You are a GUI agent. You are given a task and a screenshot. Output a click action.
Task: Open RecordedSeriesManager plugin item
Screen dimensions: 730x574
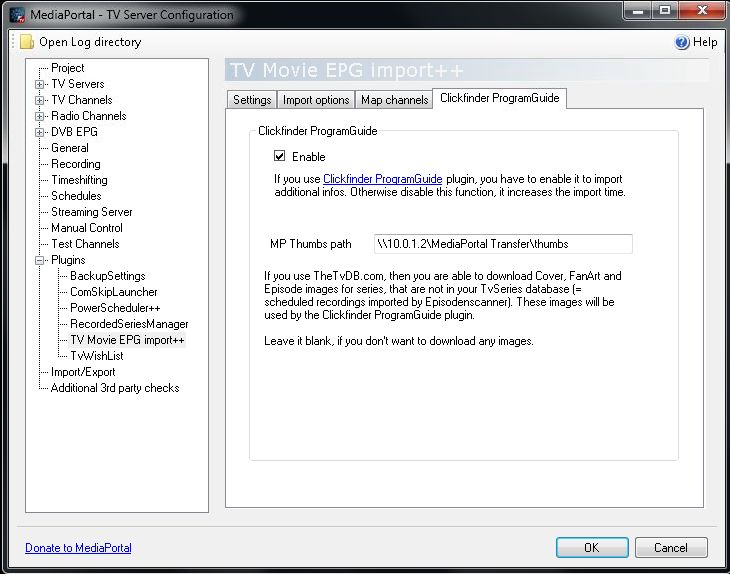point(129,324)
